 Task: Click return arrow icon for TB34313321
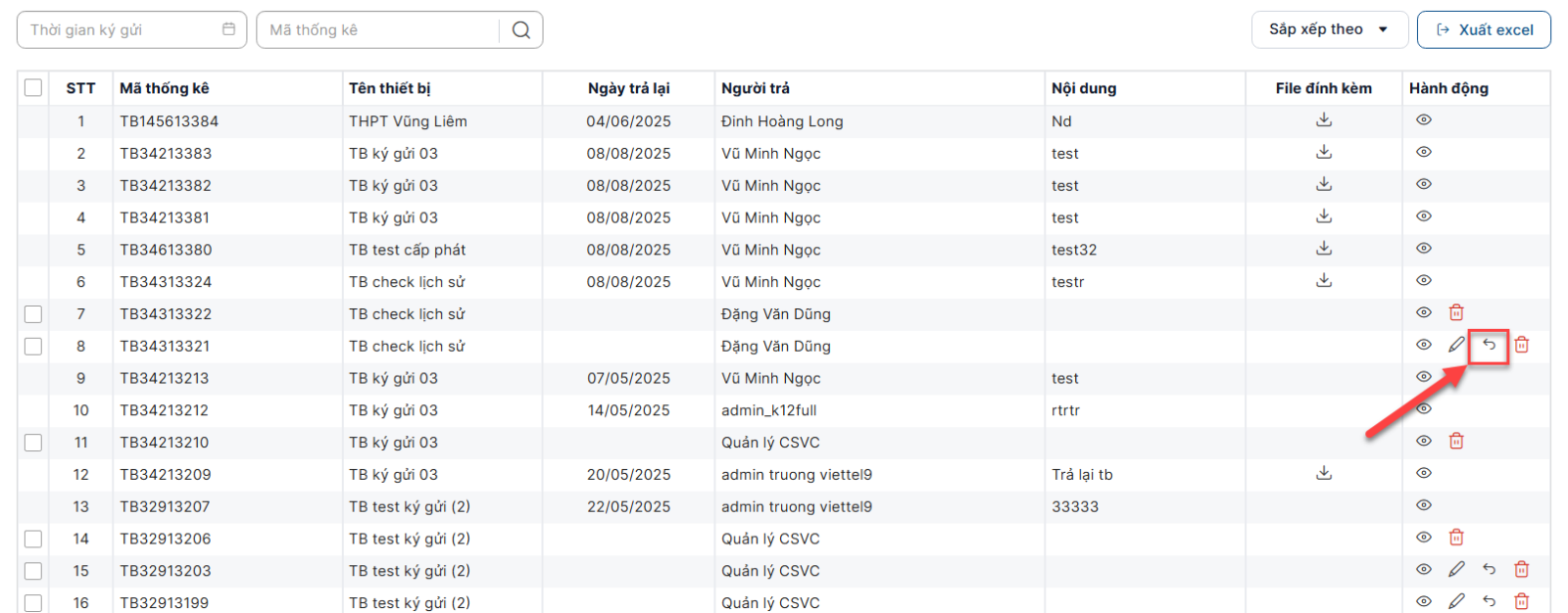coord(1489,345)
